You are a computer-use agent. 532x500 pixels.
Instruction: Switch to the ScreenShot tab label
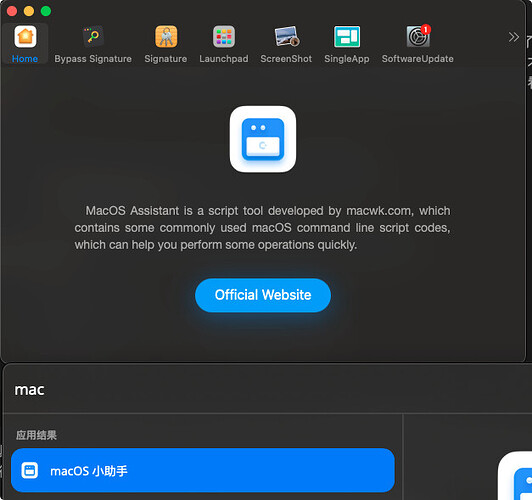click(286, 59)
